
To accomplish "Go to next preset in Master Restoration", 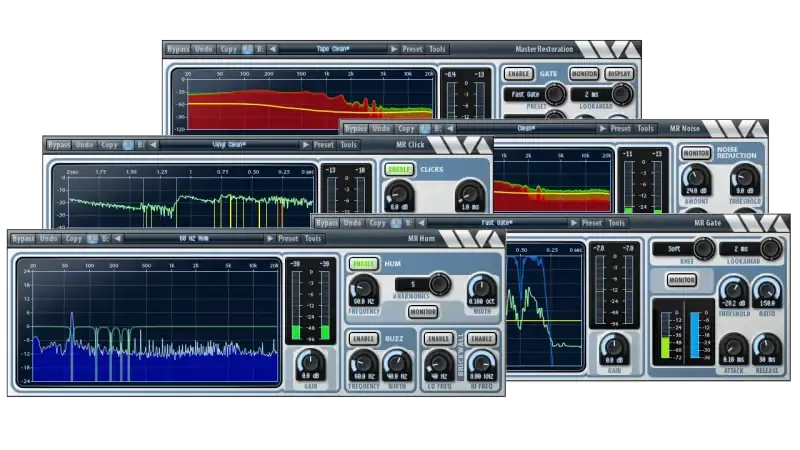I will 394,49.
